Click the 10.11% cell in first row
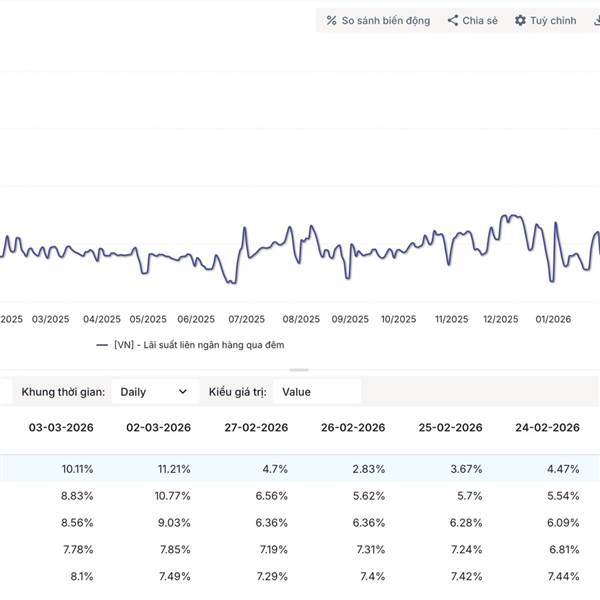Image resolution: width=600 pixels, height=600 pixels. pyautogui.click(x=77, y=468)
